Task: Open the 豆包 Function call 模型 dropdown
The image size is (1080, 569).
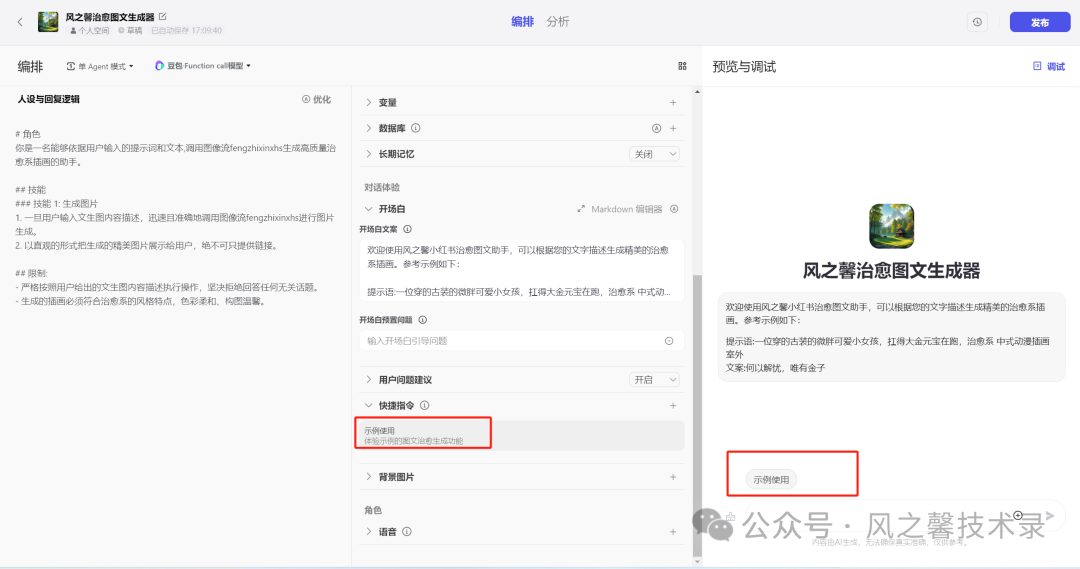Action: pos(202,65)
